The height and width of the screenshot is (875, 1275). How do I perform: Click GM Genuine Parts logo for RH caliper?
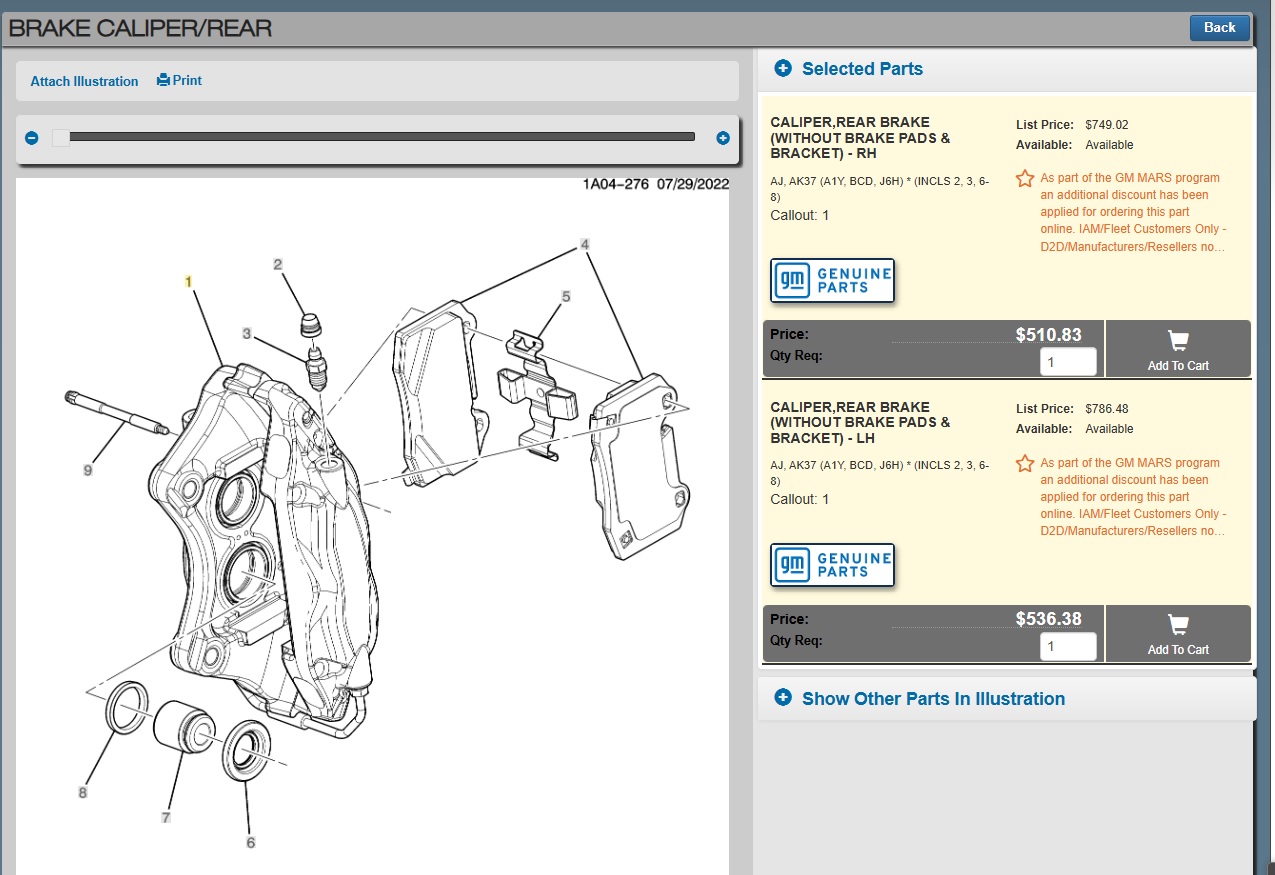(x=832, y=280)
